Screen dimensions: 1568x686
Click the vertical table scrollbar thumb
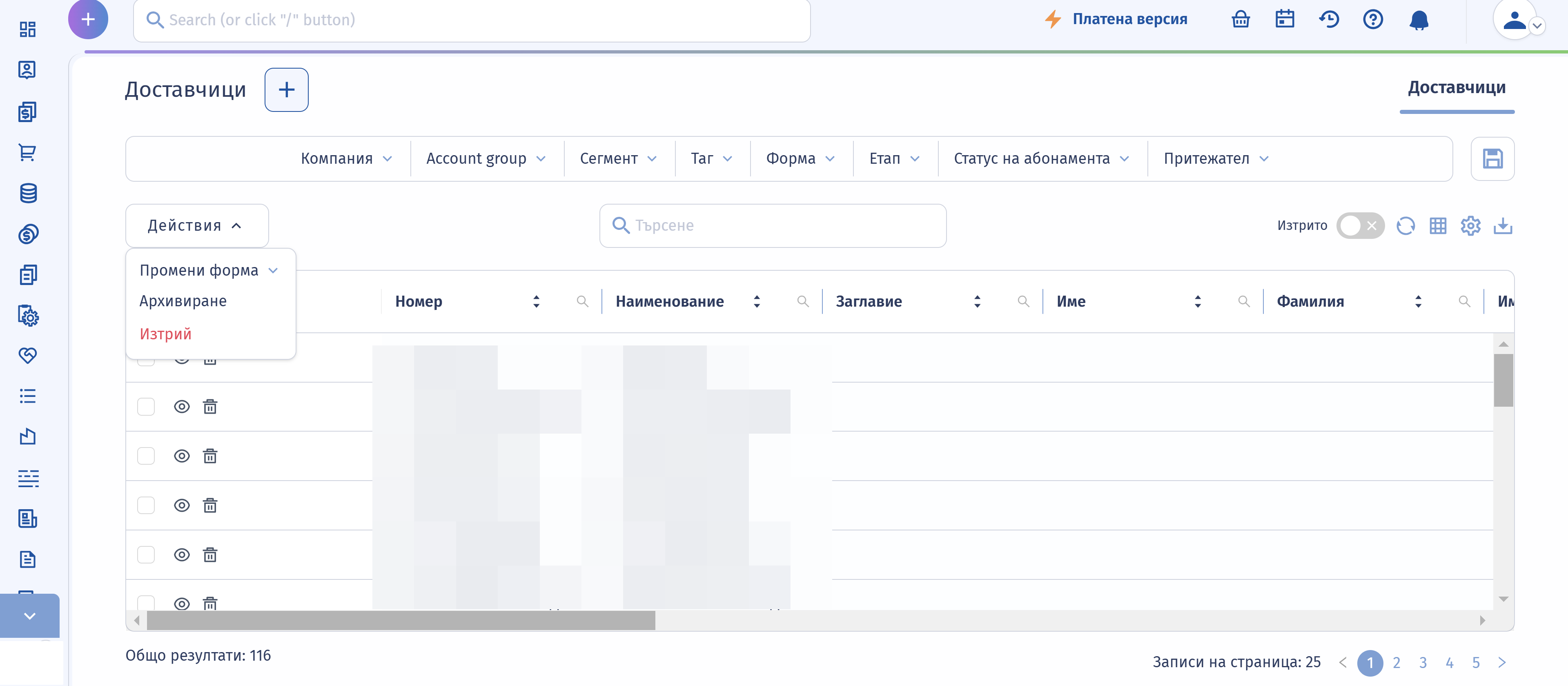[x=1503, y=380]
